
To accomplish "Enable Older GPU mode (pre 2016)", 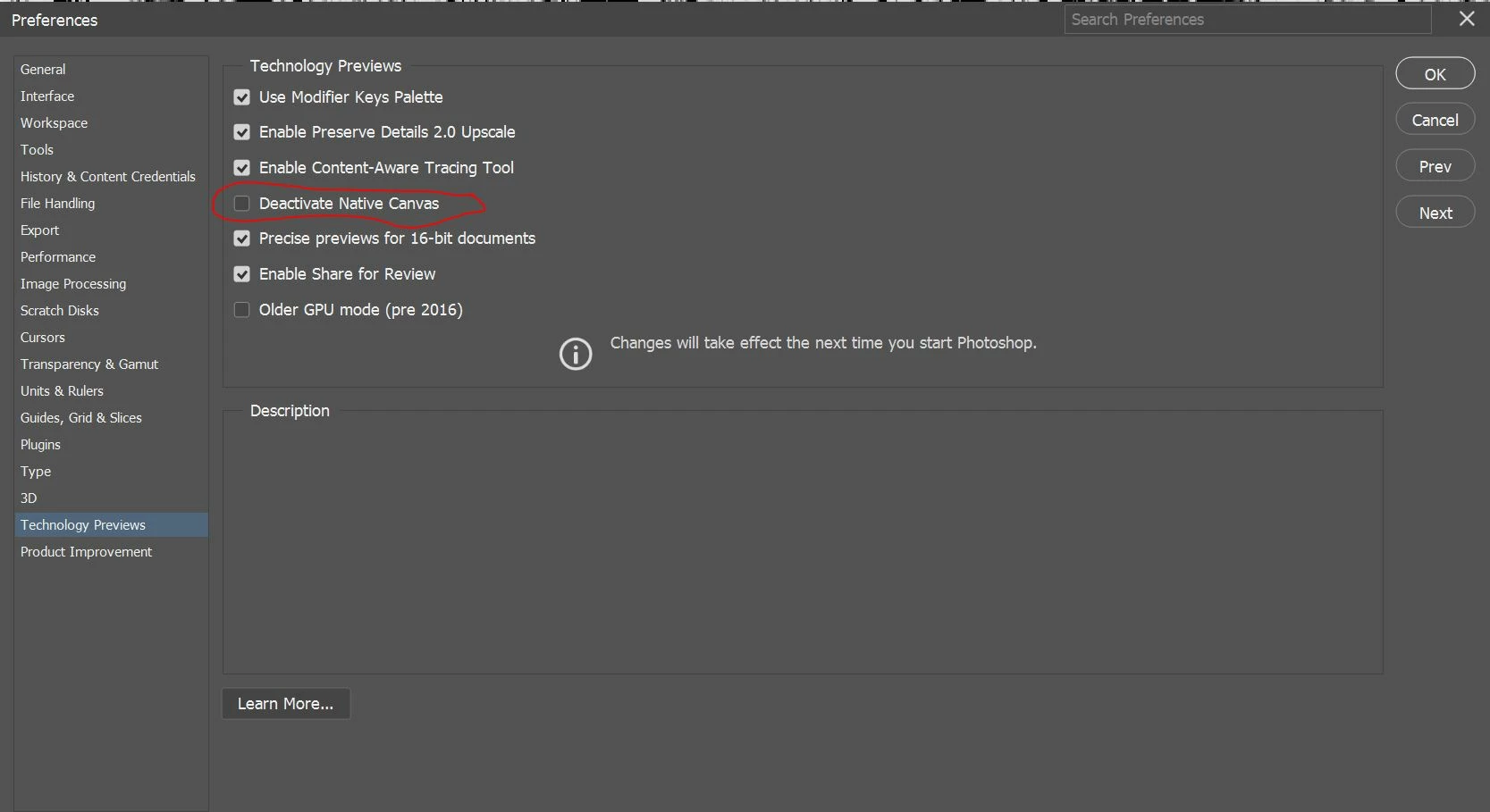I will click(241, 310).
